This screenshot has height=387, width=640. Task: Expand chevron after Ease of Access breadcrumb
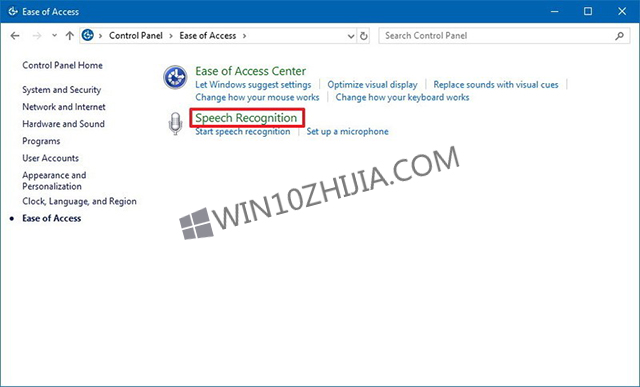click(244, 36)
